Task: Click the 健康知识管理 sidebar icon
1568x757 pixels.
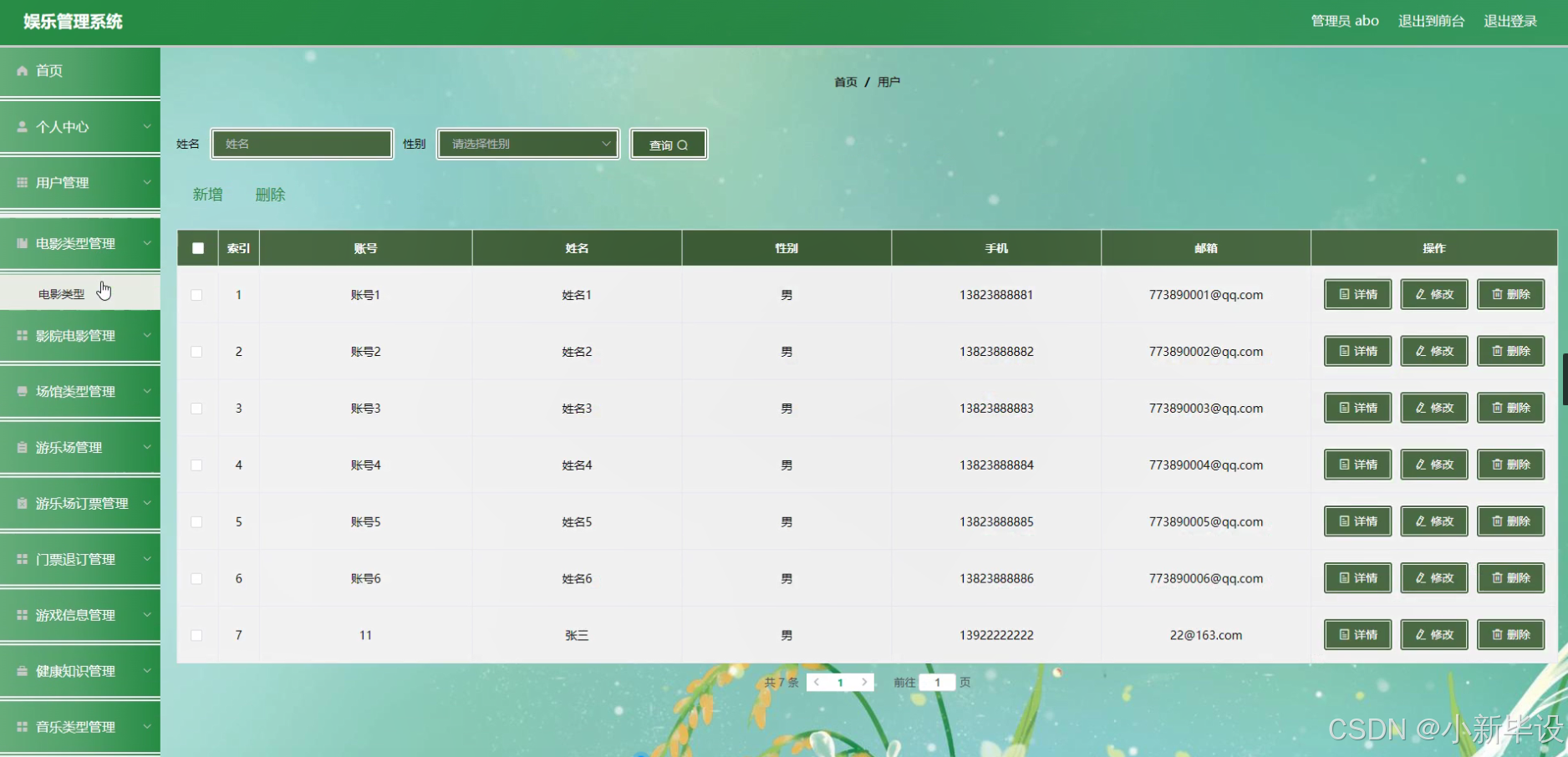Action: [x=21, y=671]
